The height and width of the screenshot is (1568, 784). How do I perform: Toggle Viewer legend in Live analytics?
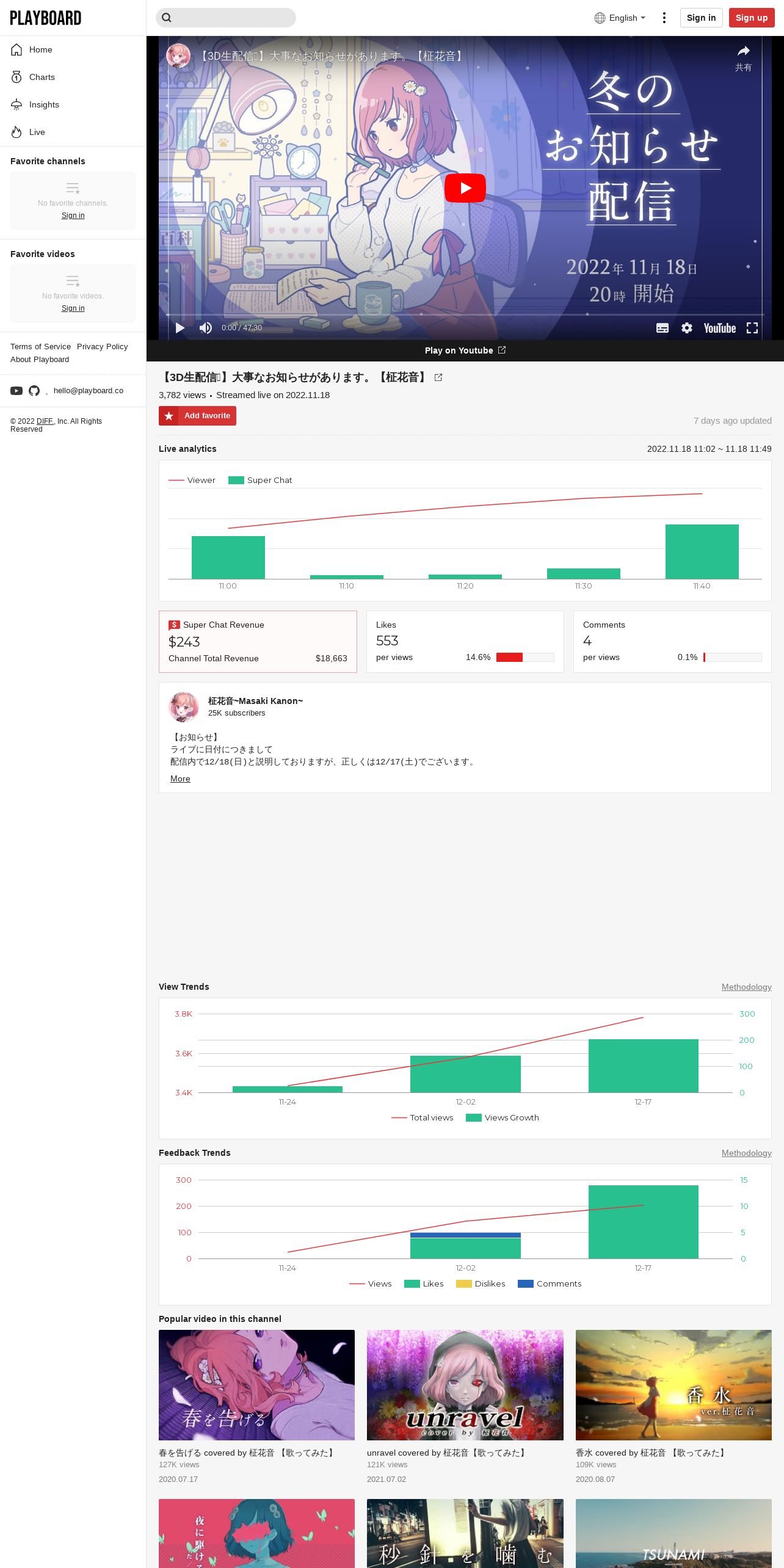click(192, 480)
